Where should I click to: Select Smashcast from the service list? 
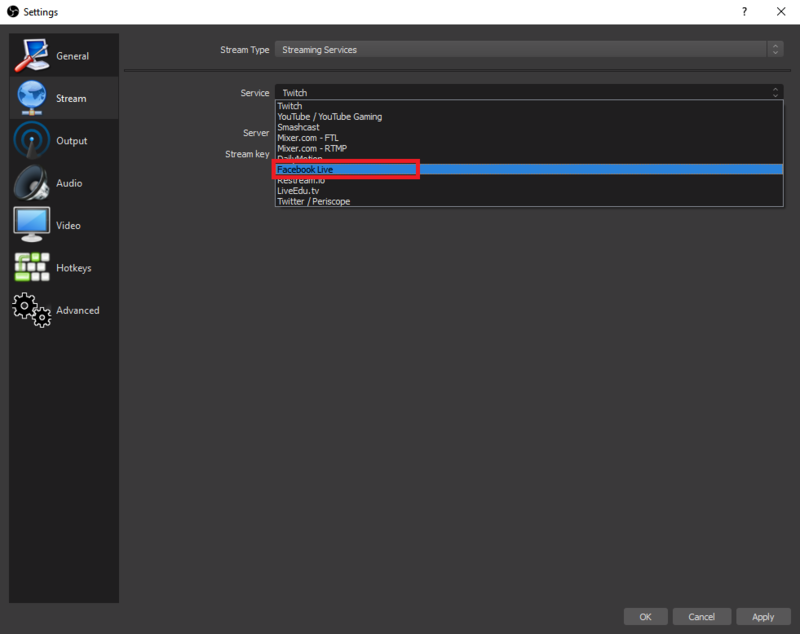coord(529,128)
